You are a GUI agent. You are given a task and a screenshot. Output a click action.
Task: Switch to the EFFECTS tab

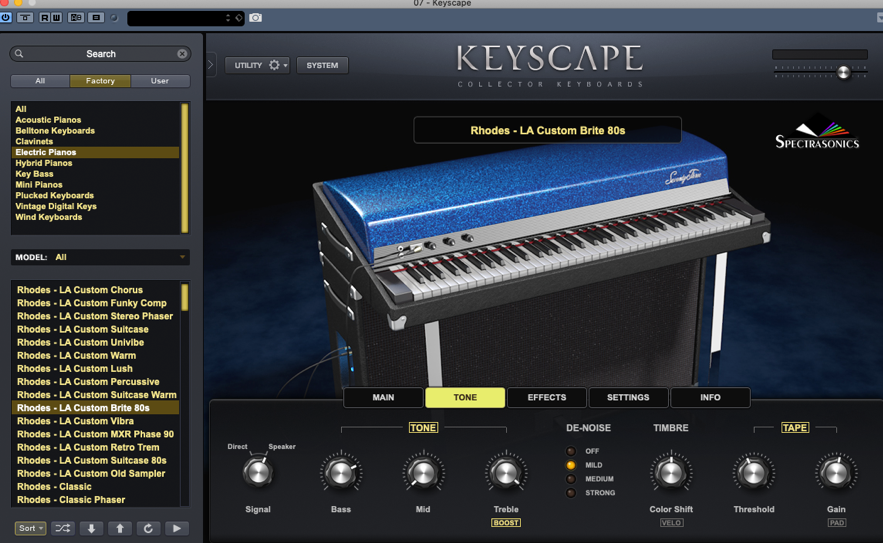[547, 397]
